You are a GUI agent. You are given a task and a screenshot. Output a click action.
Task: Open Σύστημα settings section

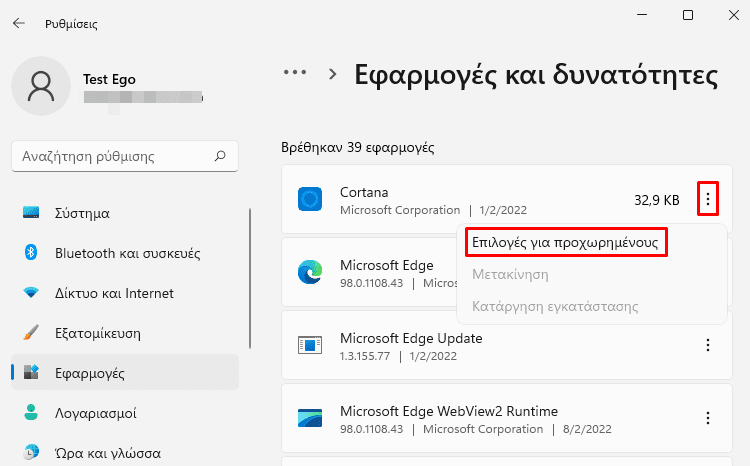[125, 212]
